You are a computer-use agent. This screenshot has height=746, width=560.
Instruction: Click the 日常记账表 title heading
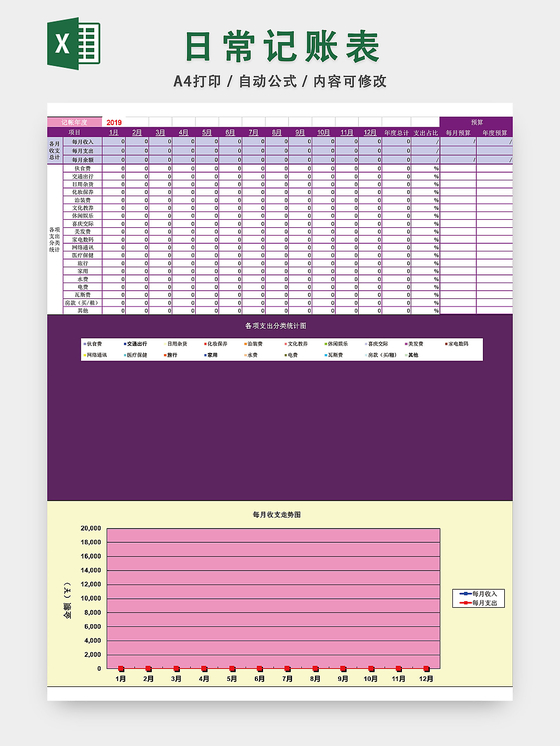point(282,46)
